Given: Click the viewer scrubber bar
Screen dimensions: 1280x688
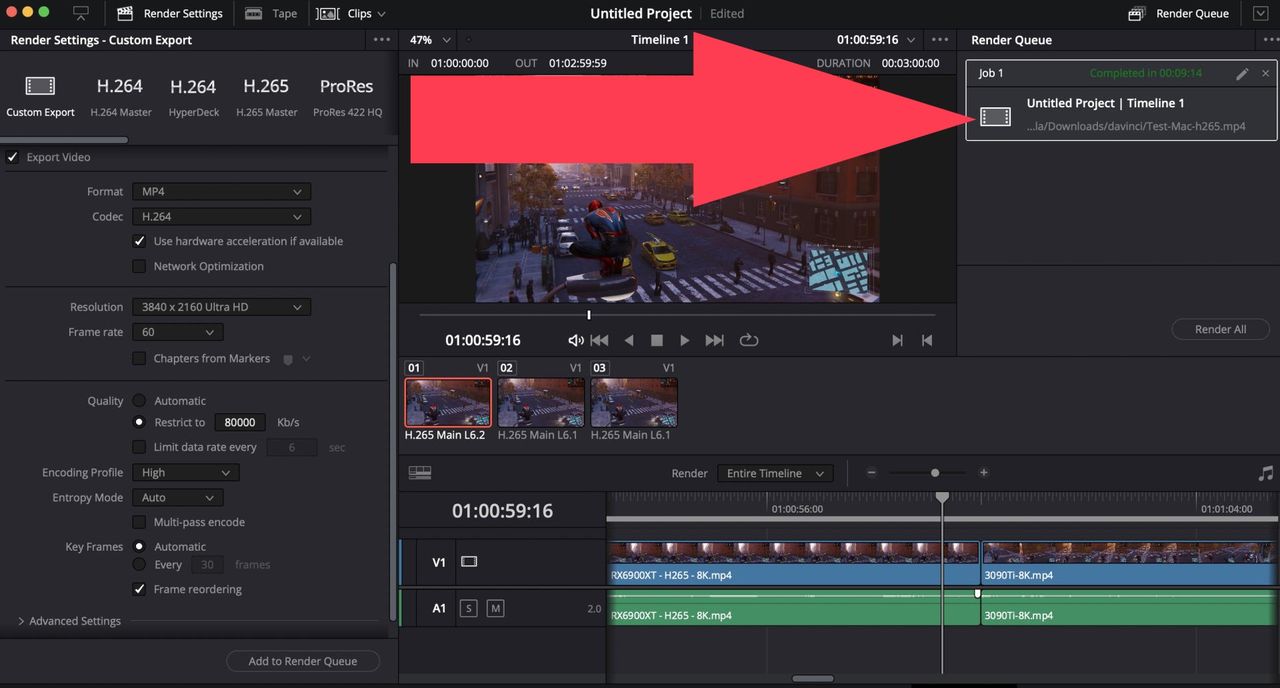Looking at the screenshot, I should click(x=677, y=315).
